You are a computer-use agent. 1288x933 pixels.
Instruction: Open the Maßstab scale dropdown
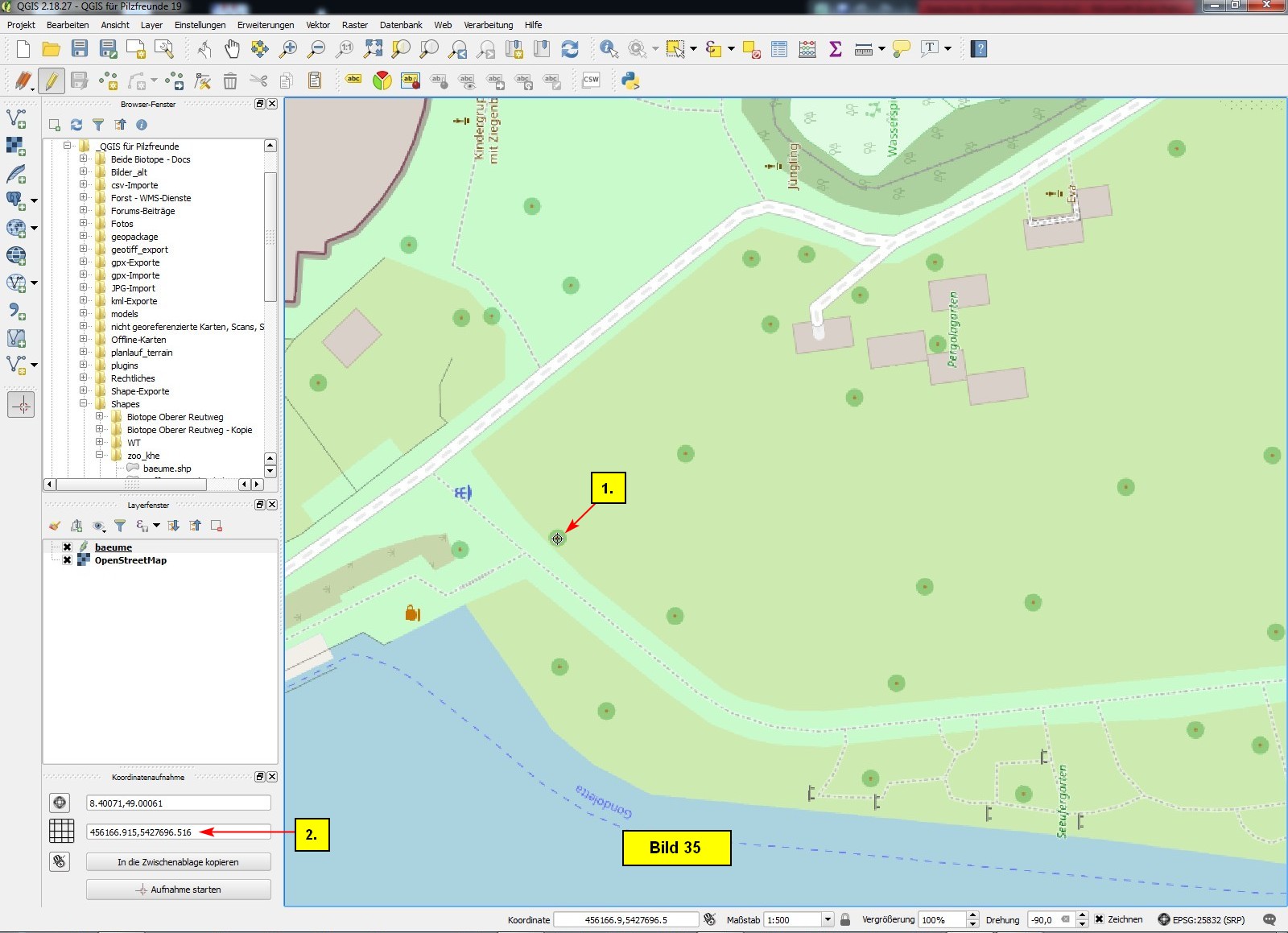[x=827, y=919]
